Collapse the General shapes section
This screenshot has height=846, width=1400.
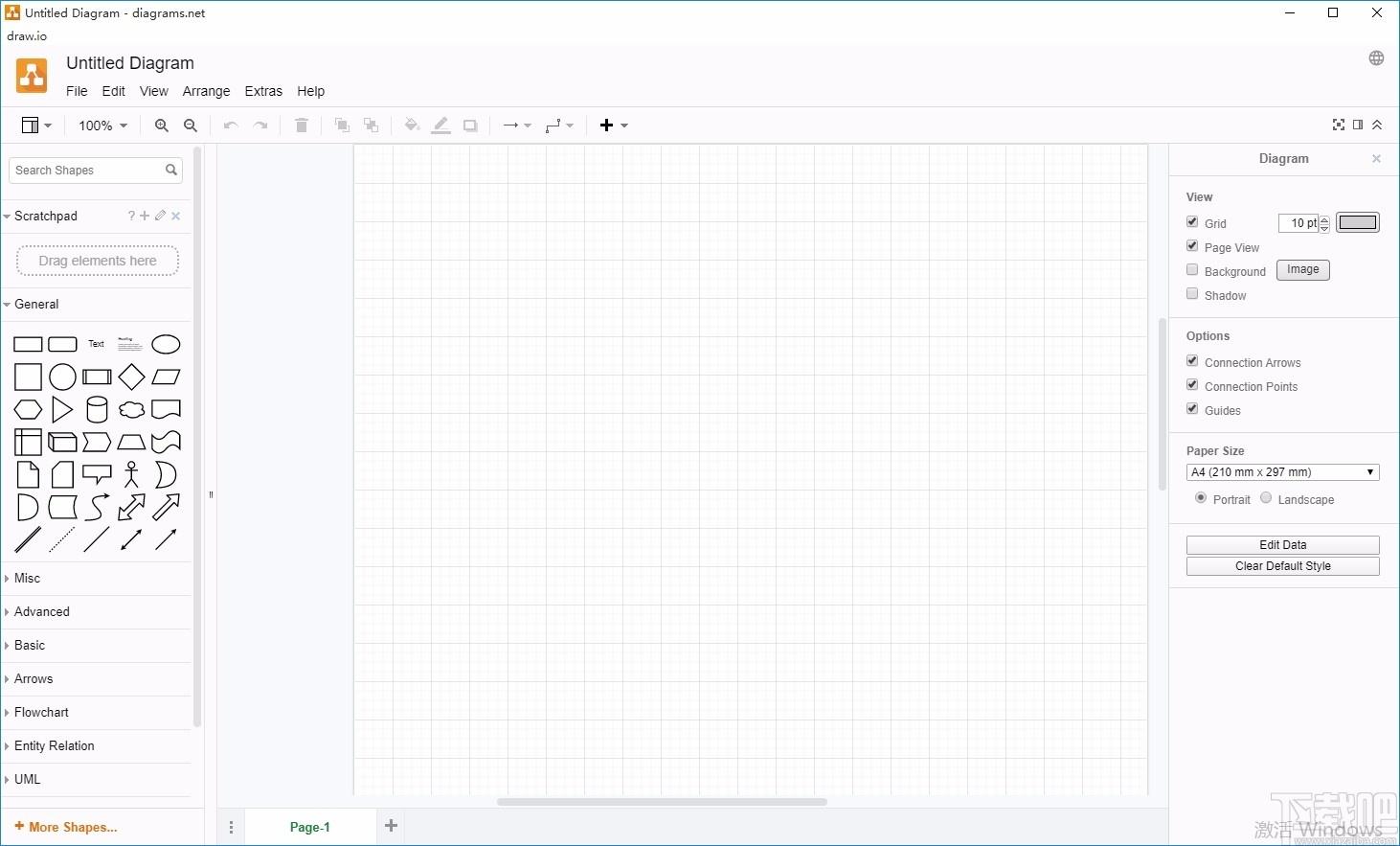97,305
